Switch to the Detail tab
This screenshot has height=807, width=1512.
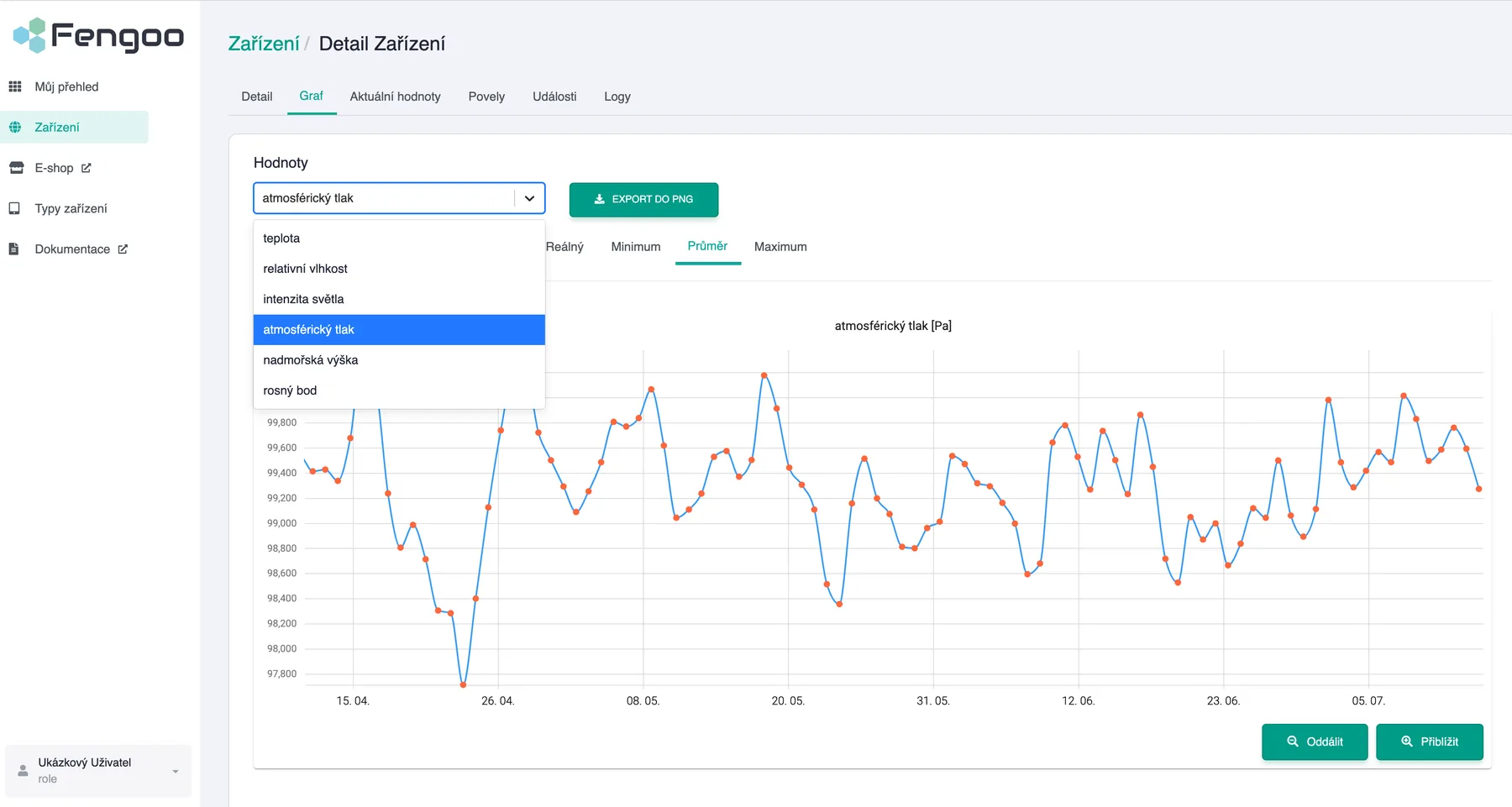(257, 97)
